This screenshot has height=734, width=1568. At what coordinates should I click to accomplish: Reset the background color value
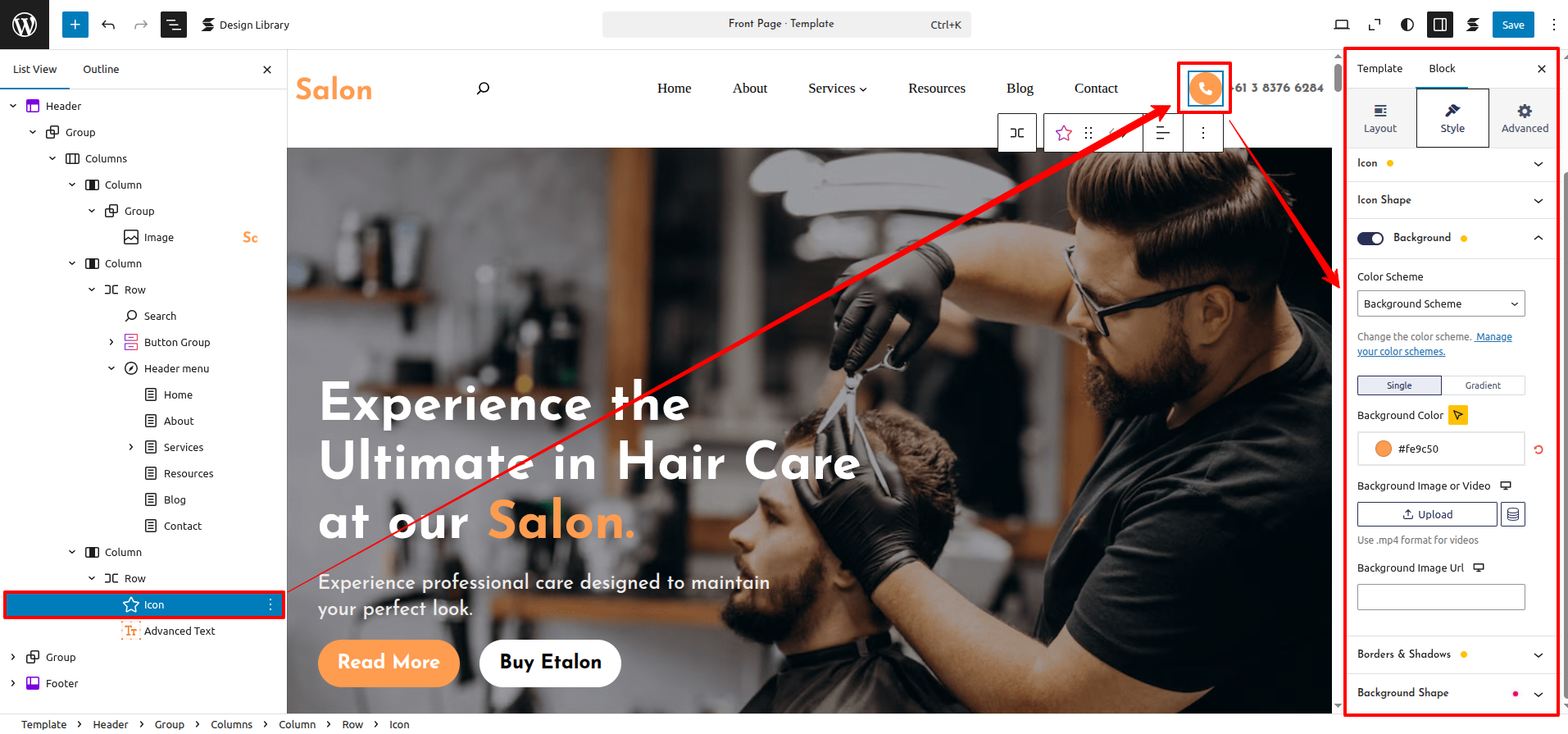coord(1538,449)
